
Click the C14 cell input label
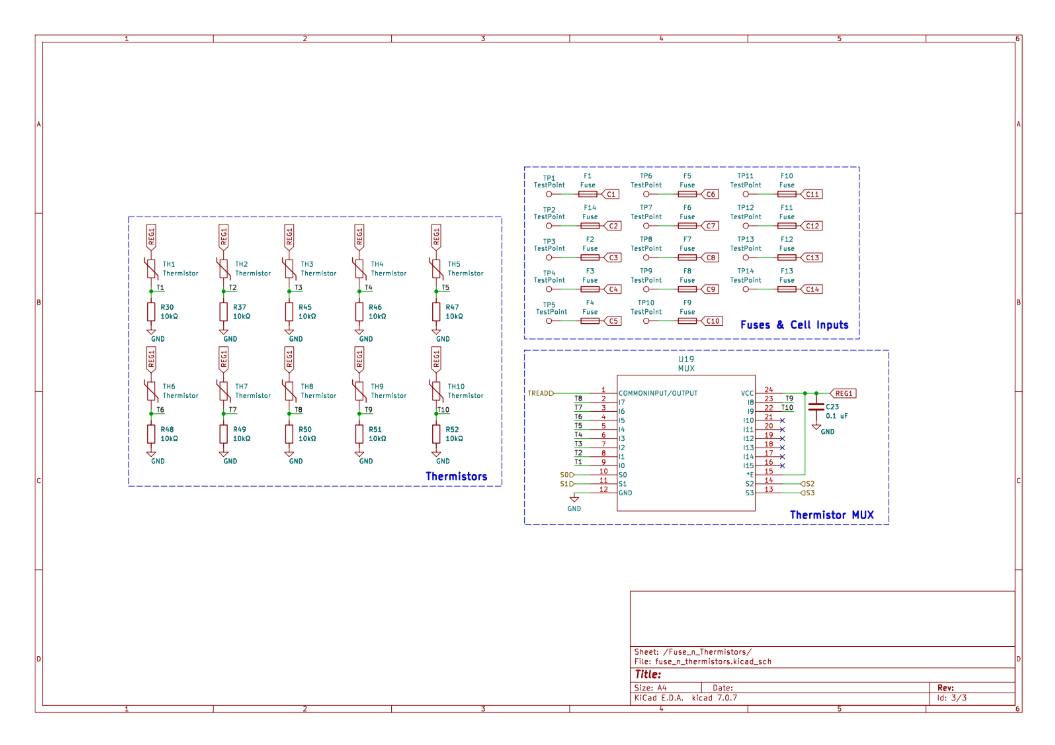(811, 289)
